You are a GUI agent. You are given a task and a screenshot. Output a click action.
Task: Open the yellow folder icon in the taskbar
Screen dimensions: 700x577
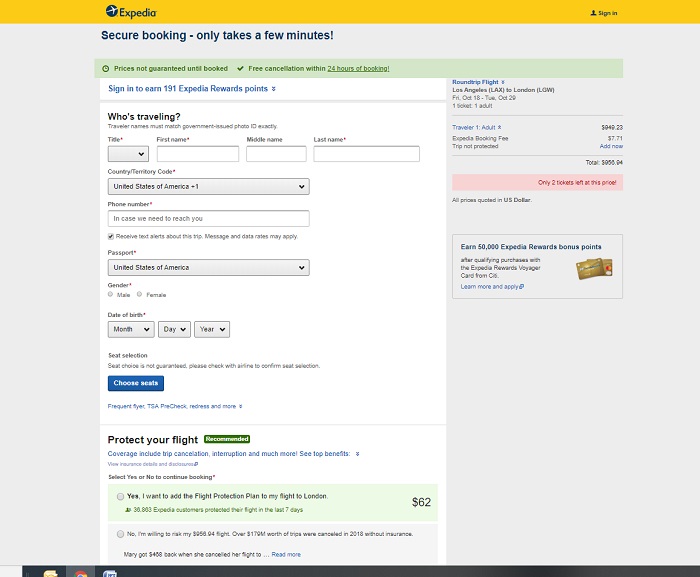coord(50,573)
